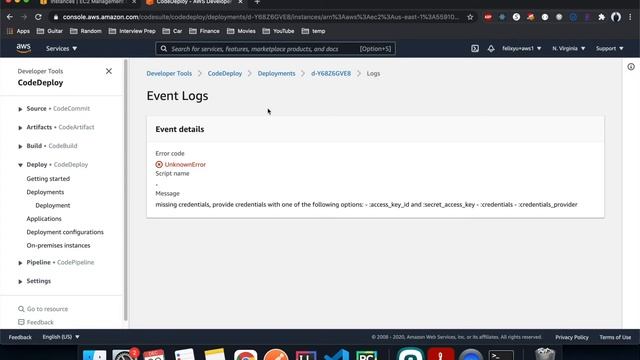Open the Random bookmarks folder

pos(86,31)
